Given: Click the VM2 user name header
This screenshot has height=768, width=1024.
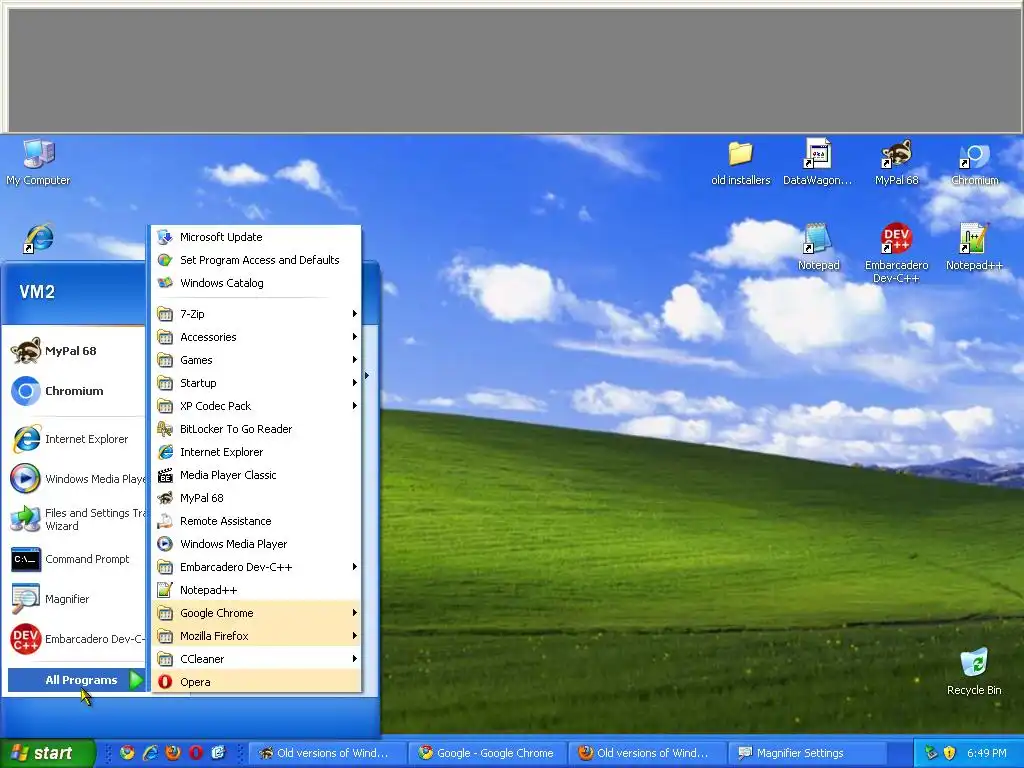Looking at the screenshot, I should pyautogui.click(x=37, y=291).
